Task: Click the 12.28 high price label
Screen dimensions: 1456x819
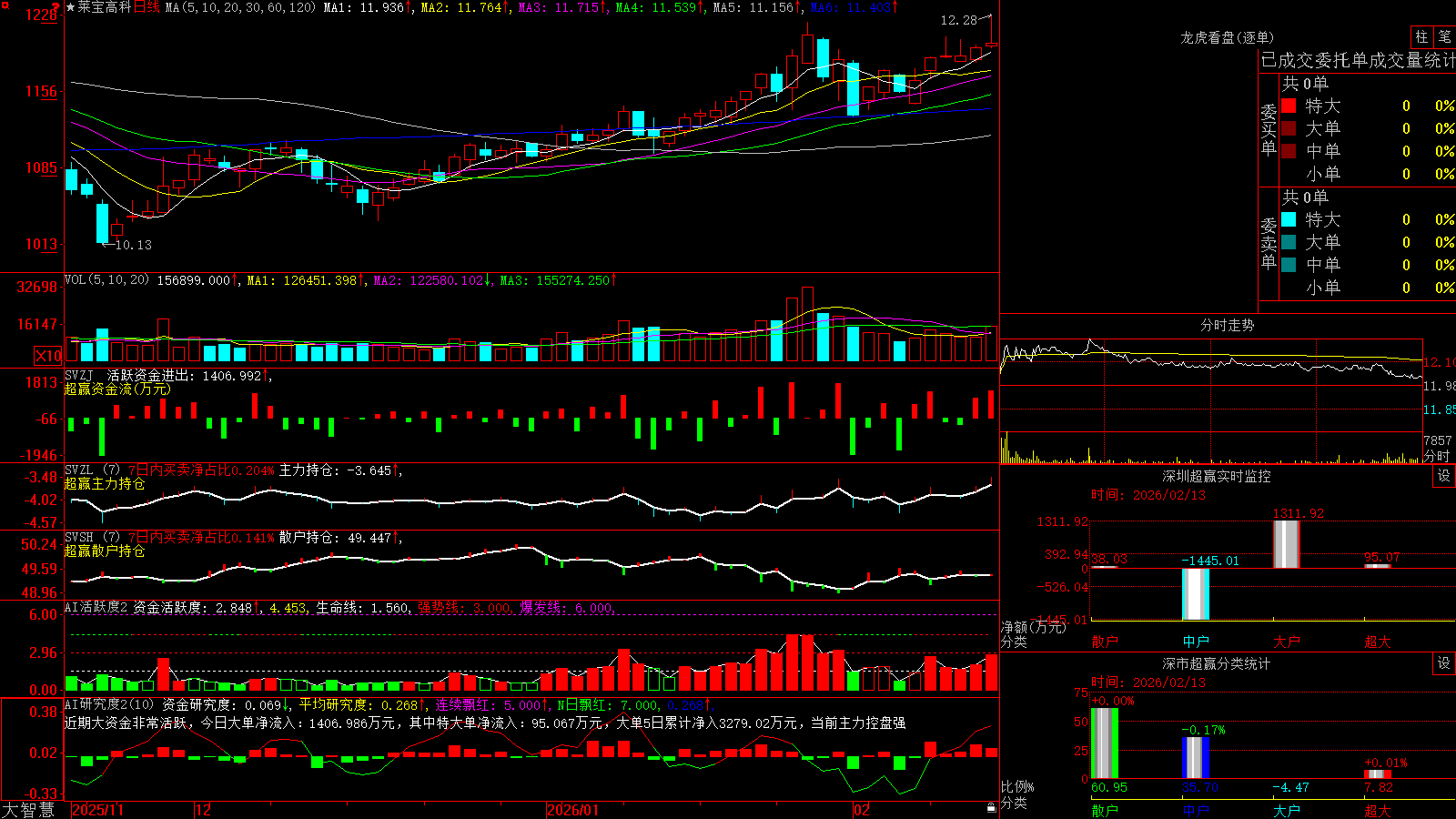Action: click(x=958, y=20)
